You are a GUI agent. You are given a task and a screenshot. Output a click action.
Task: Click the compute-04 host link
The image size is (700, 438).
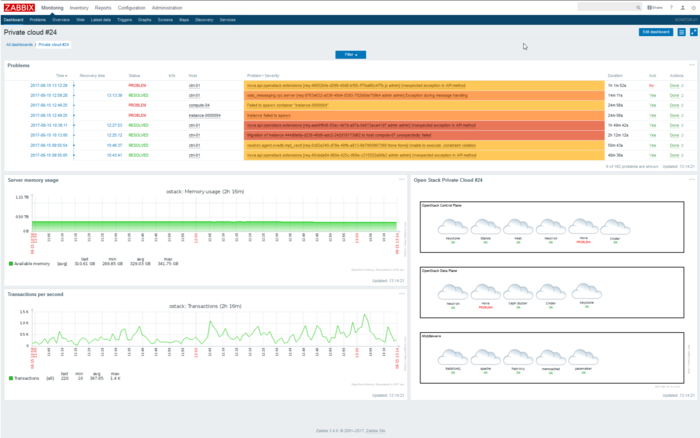[197, 104]
